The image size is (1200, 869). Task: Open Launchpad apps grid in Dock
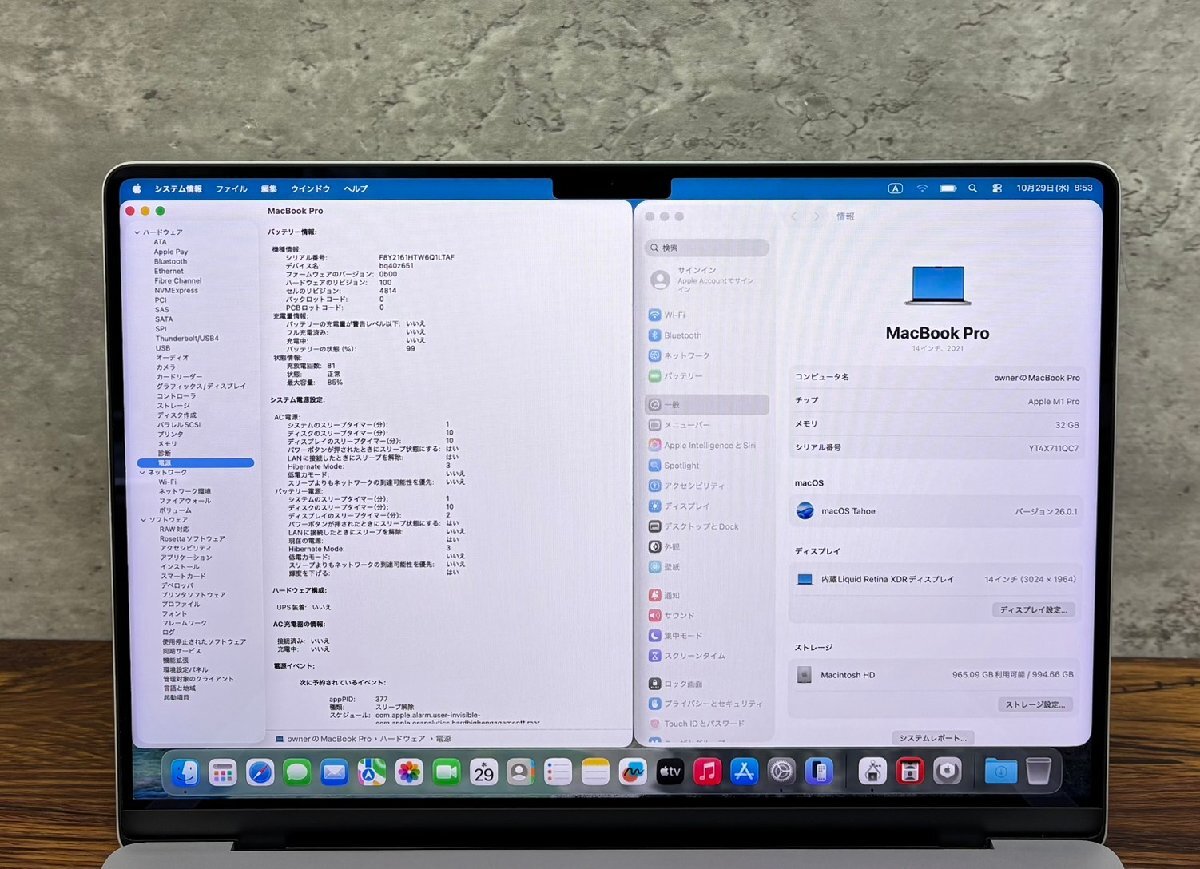click(222, 772)
